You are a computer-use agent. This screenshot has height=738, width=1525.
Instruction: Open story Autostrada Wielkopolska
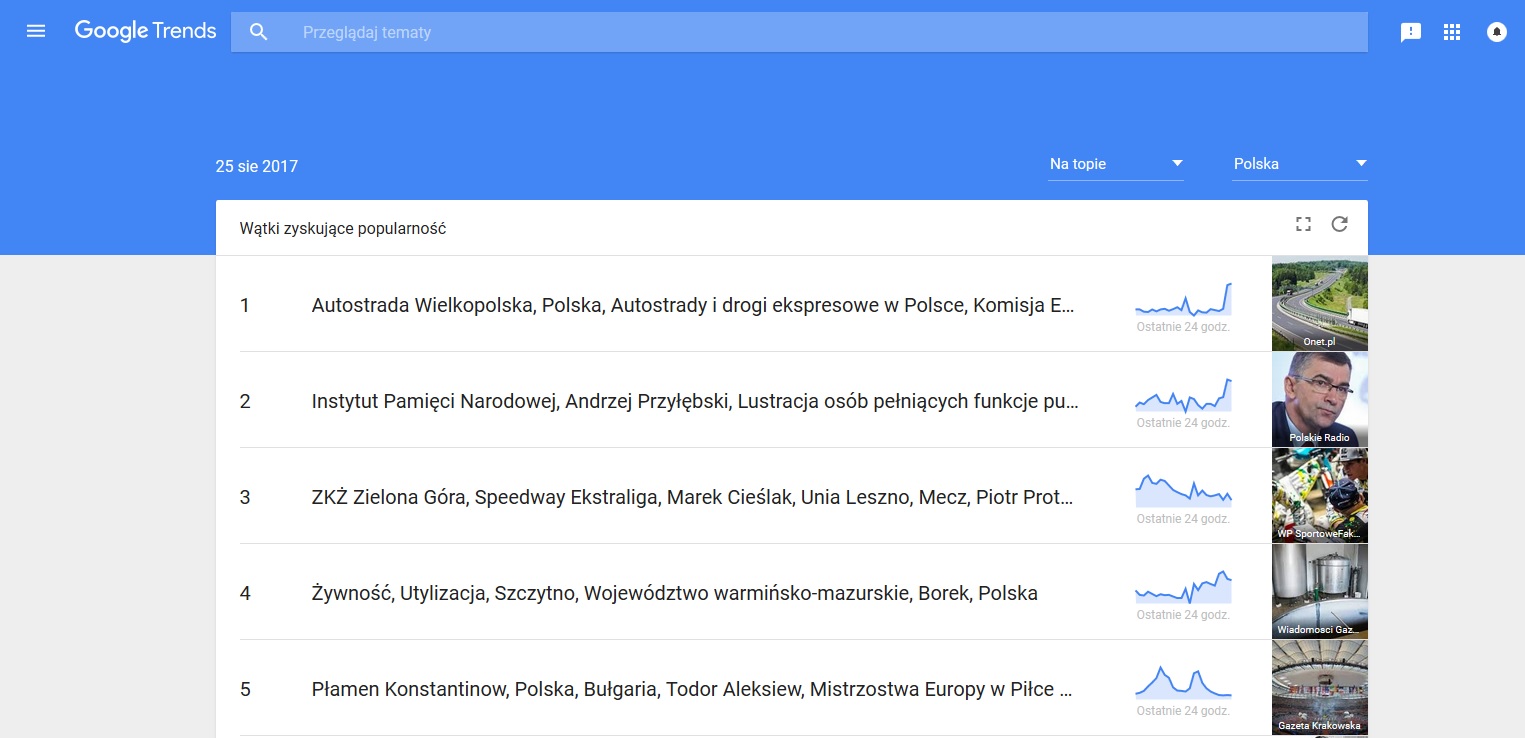pos(693,305)
